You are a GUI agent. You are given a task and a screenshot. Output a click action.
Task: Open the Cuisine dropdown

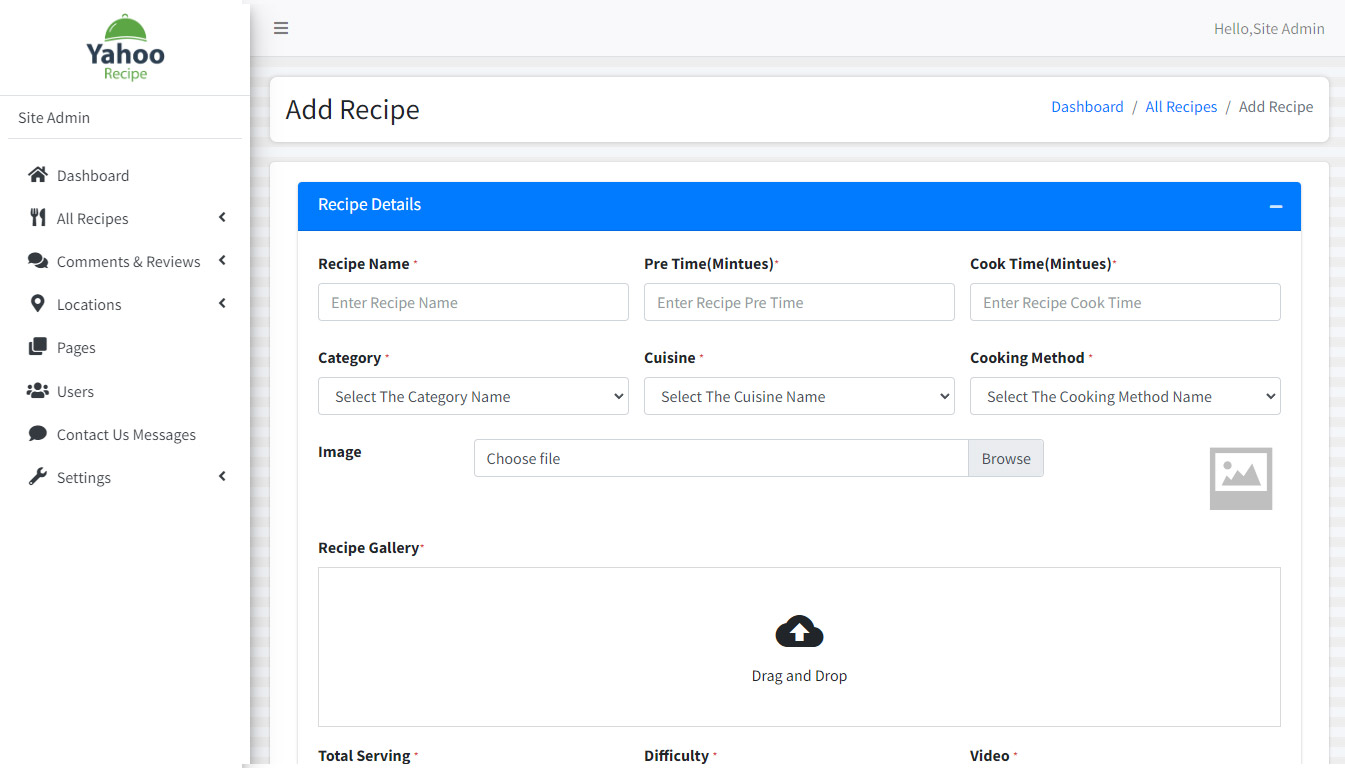pyautogui.click(x=799, y=396)
